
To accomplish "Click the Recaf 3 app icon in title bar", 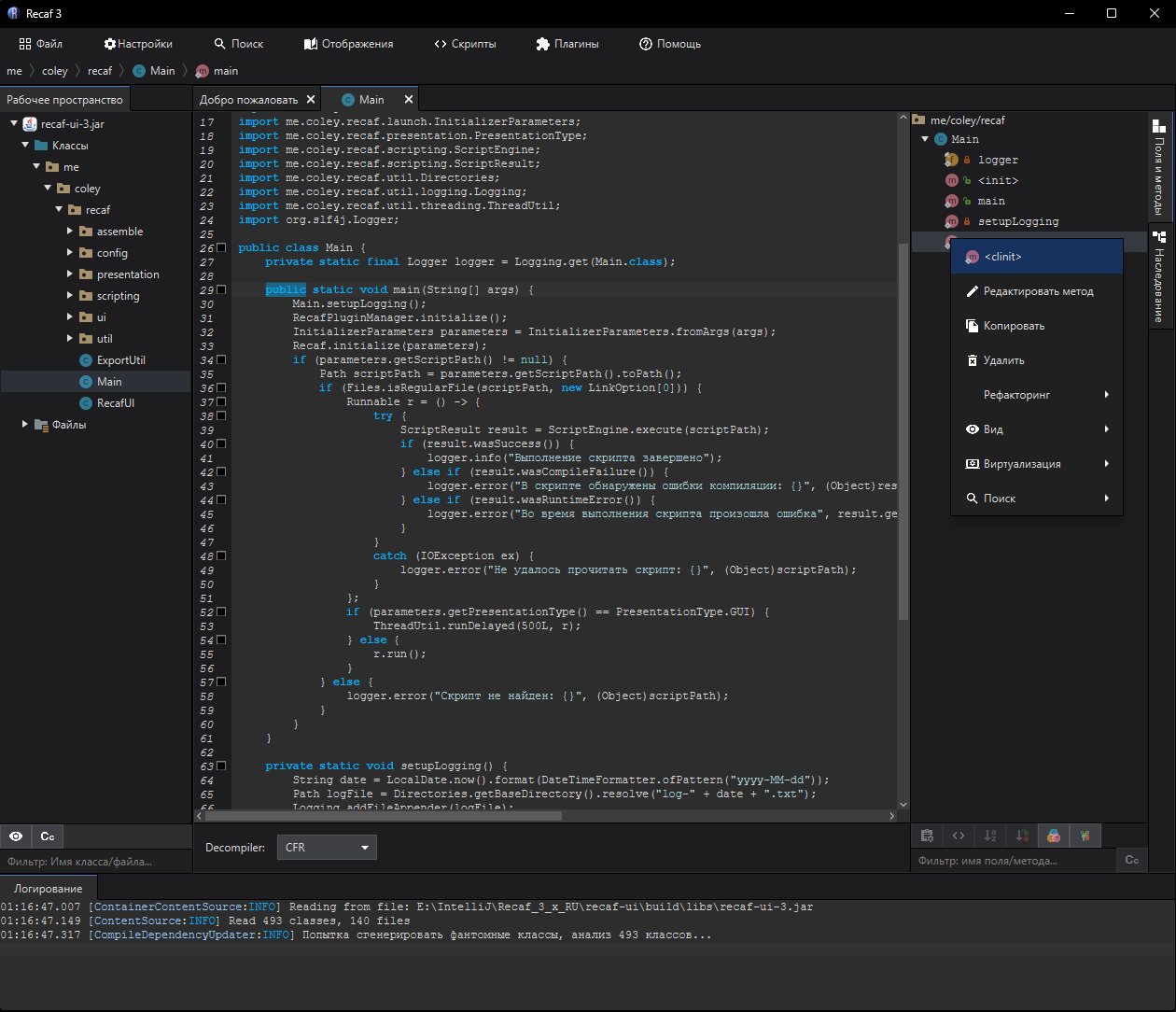I will pos(13,13).
